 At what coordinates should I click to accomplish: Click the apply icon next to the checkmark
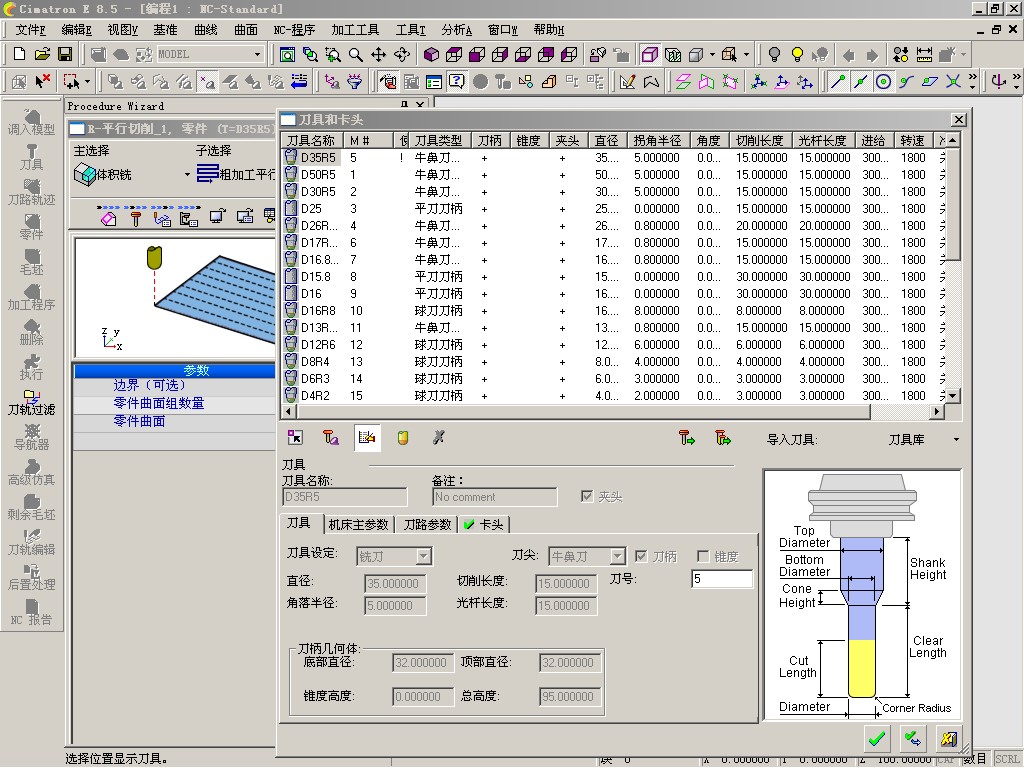tap(912, 739)
